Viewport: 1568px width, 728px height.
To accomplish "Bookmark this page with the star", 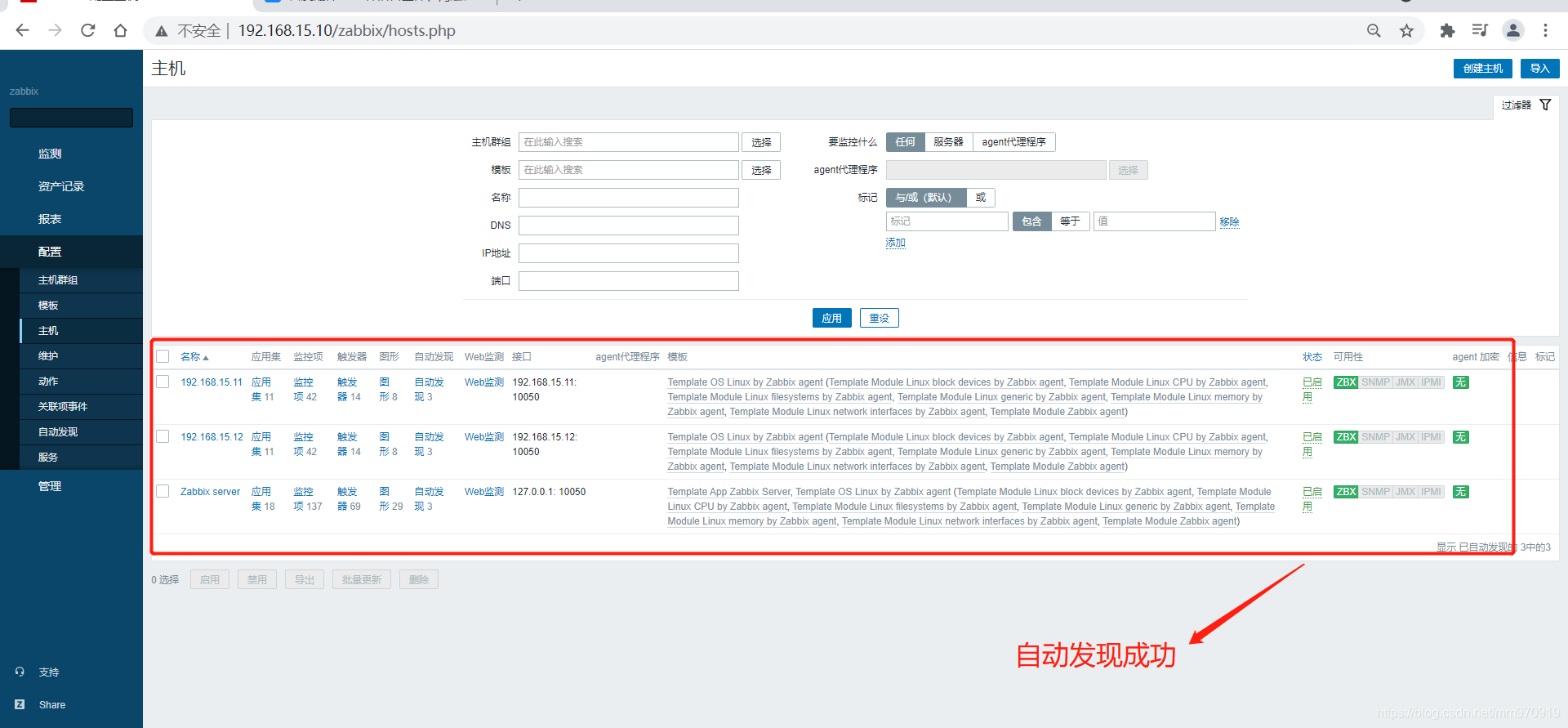I will 1406,30.
